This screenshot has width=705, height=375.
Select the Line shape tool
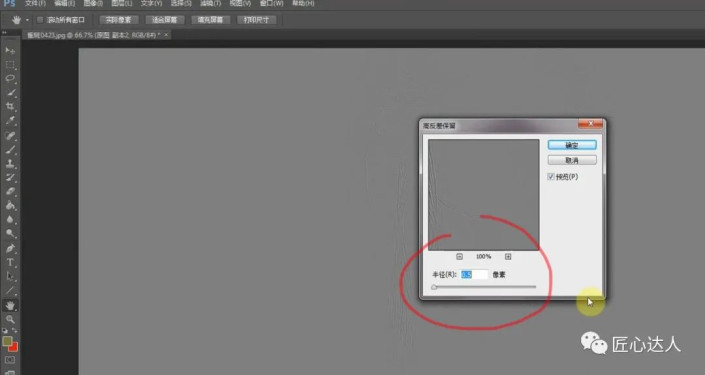point(10,290)
